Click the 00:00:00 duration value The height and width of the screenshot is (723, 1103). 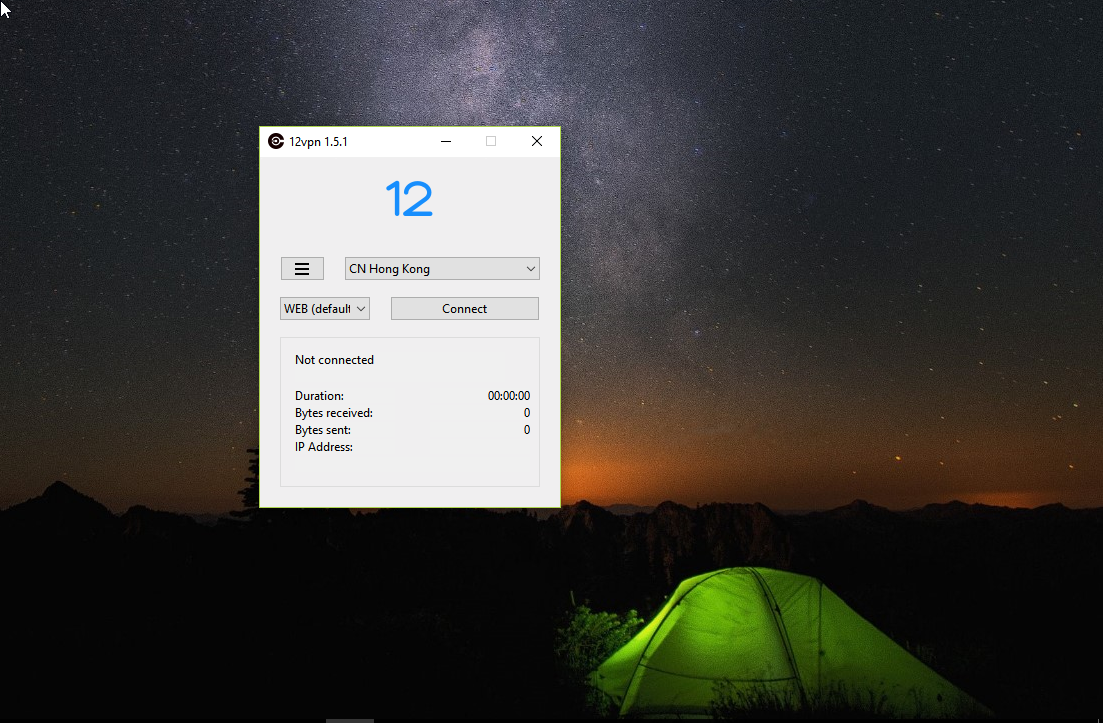[x=509, y=396]
